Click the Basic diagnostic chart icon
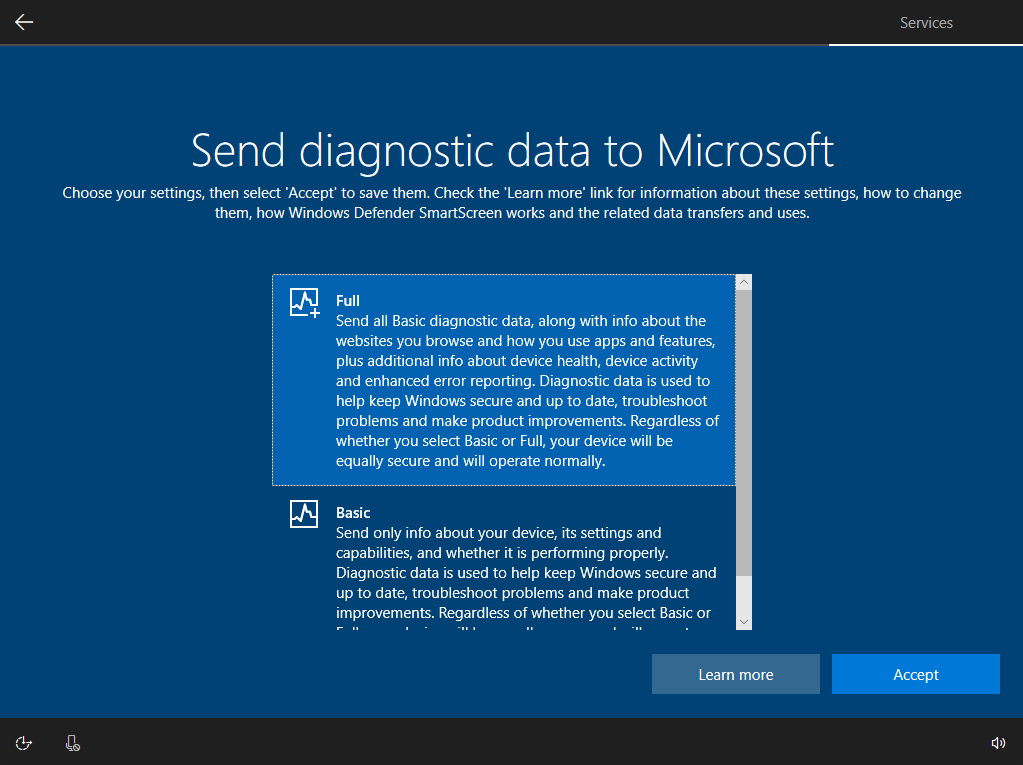The height and width of the screenshot is (765, 1023). 304,514
